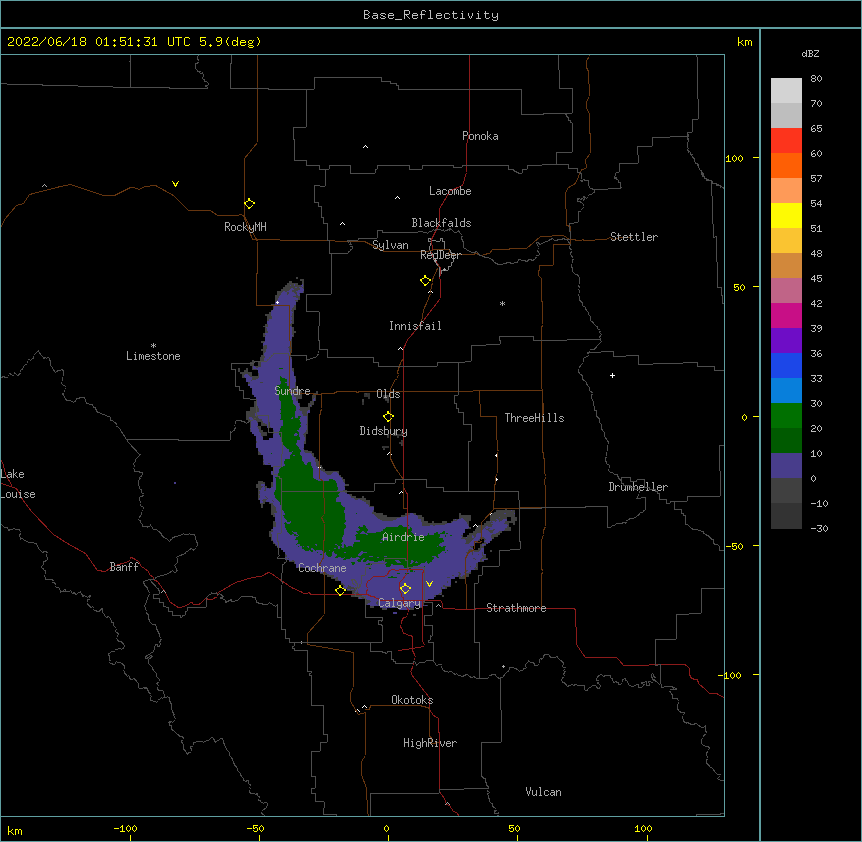Viewport: 862px width, 842px height.
Task: Click the Limestone map label
Action: point(153,356)
